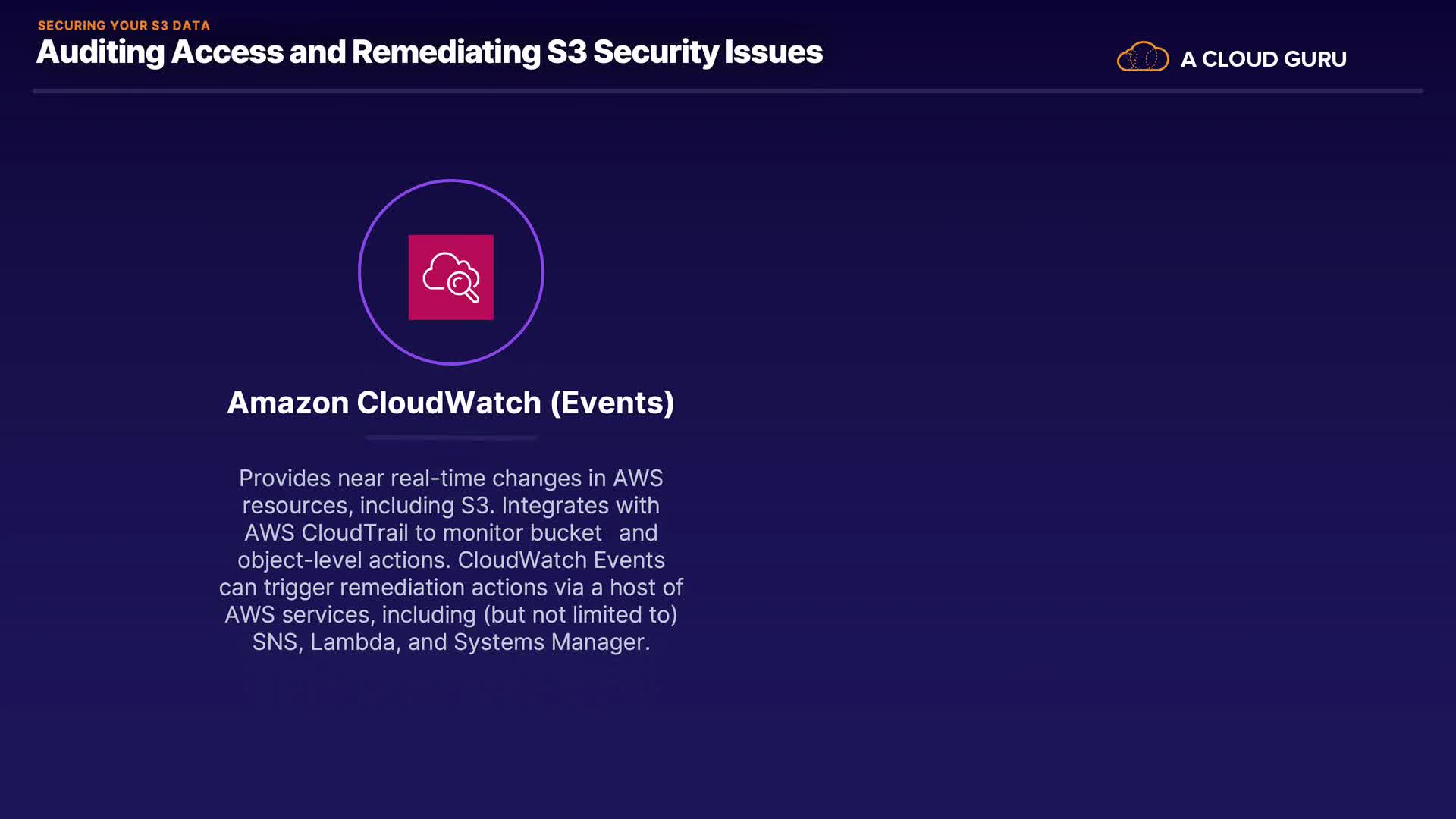Screen dimensions: 1456x819
Task: Click the long divider line below the header
Action: pyautogui.click(x=726, y=91)
